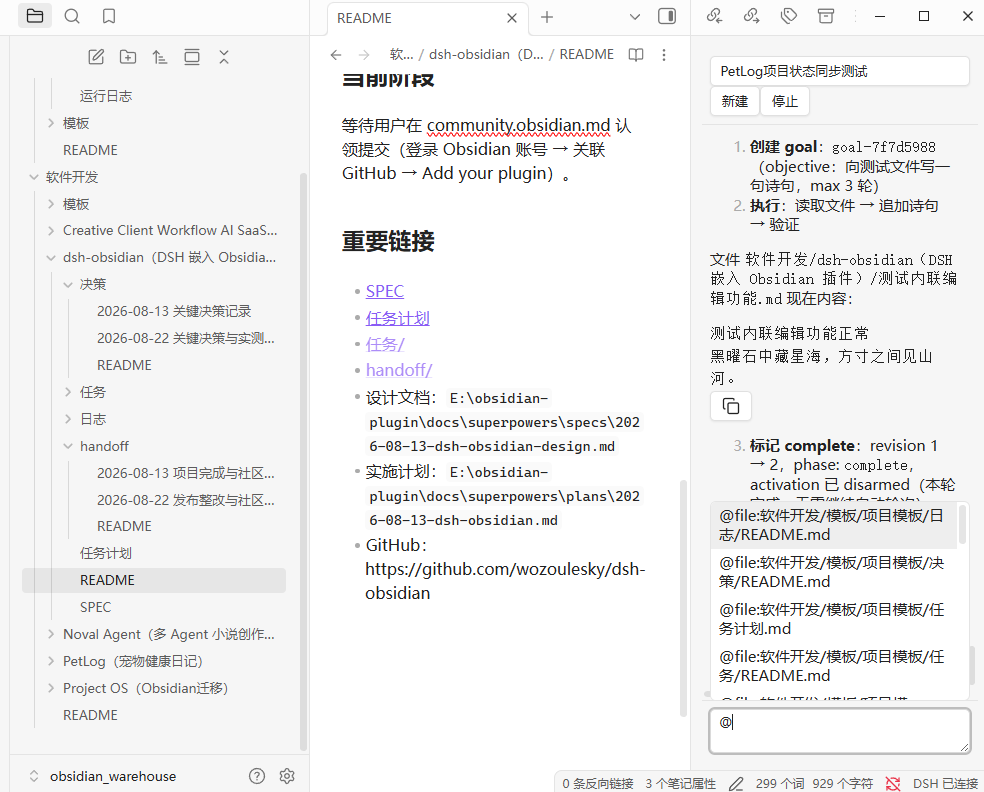Click the pencil editing mode status icon
This screenshot has width=984, height=792.
coord(736,783)
